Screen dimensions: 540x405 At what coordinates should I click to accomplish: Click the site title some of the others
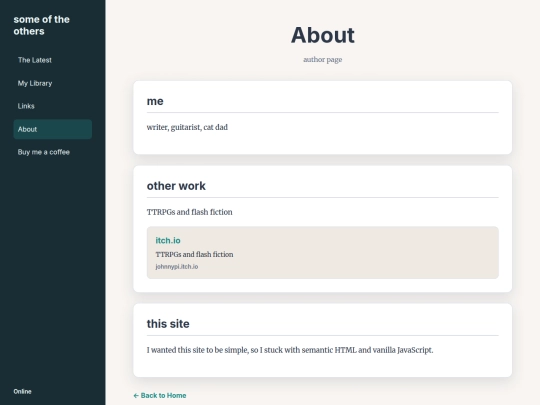[41, 25]
